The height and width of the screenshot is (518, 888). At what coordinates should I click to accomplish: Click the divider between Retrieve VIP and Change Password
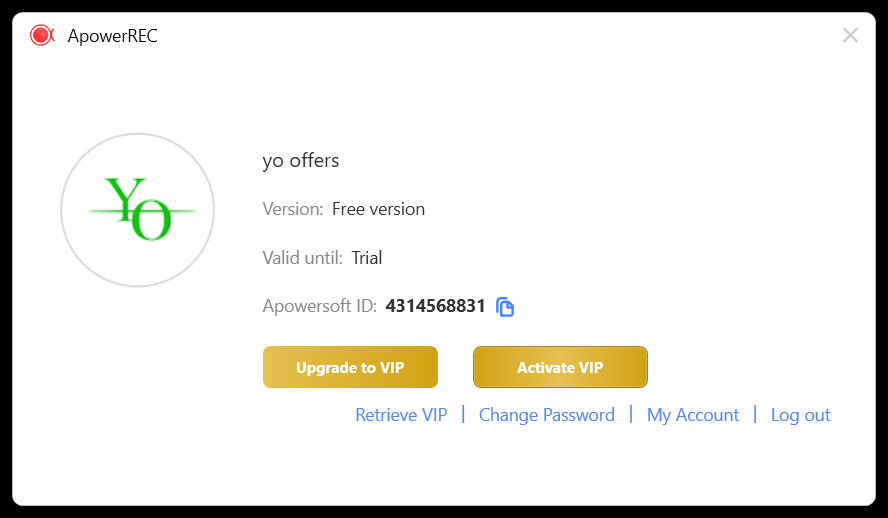pyautogui.click(x=463, y=414)
